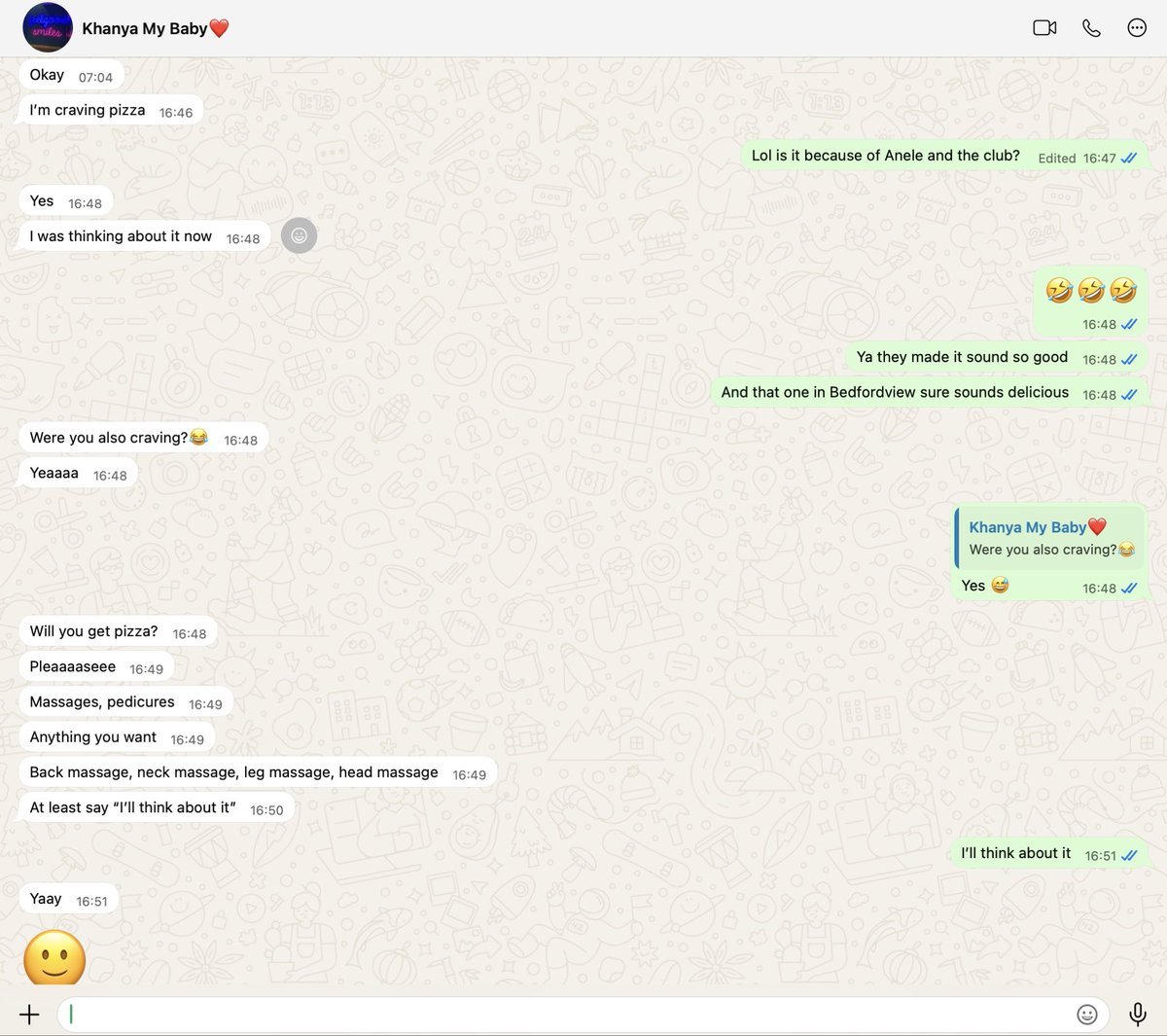The height and width of the screenshot is (1036, 1167).
Task: Select the received "Were you also craving?" message
Action: pos(144,439)
